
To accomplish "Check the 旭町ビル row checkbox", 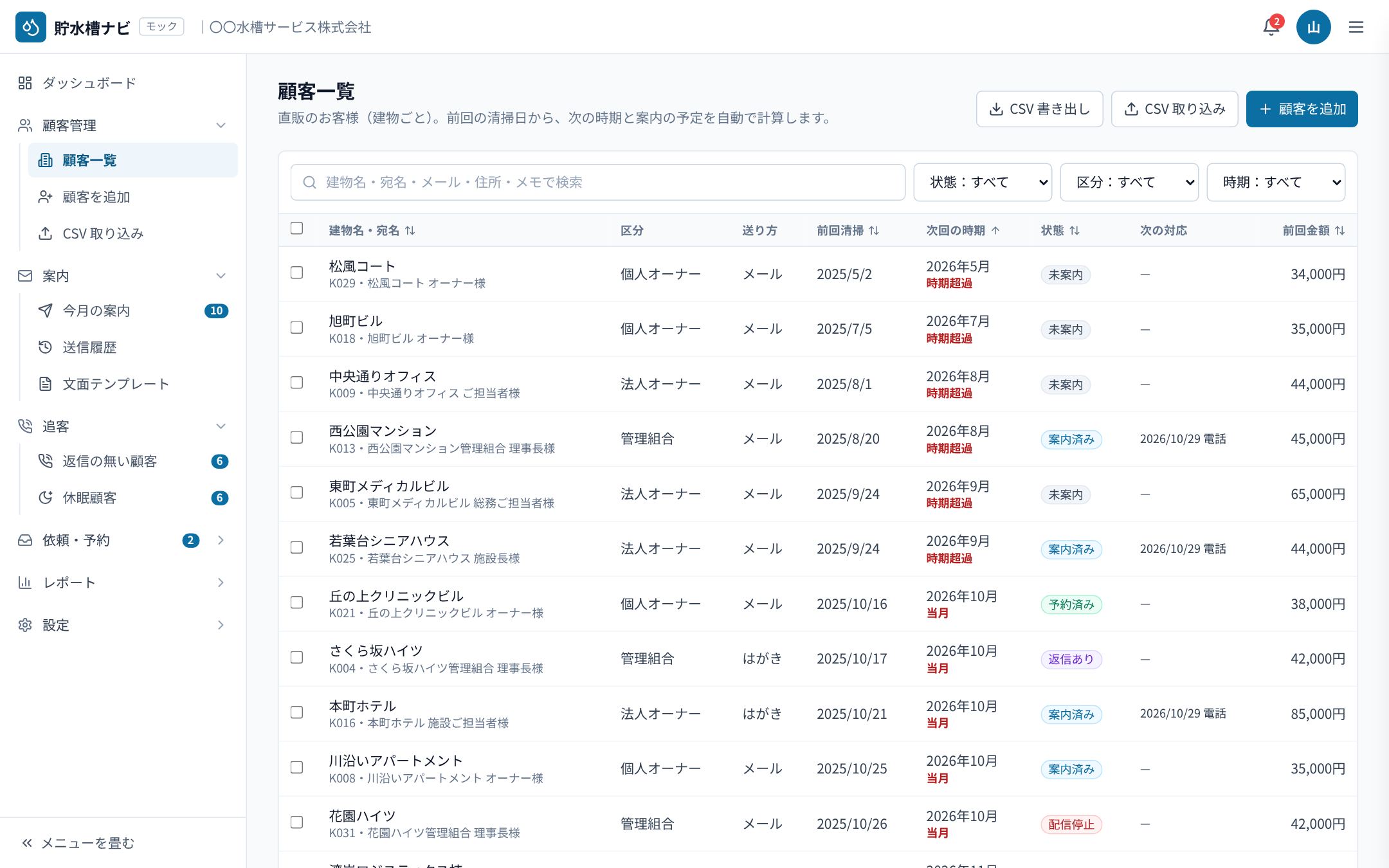I will [x=296, y=328].
